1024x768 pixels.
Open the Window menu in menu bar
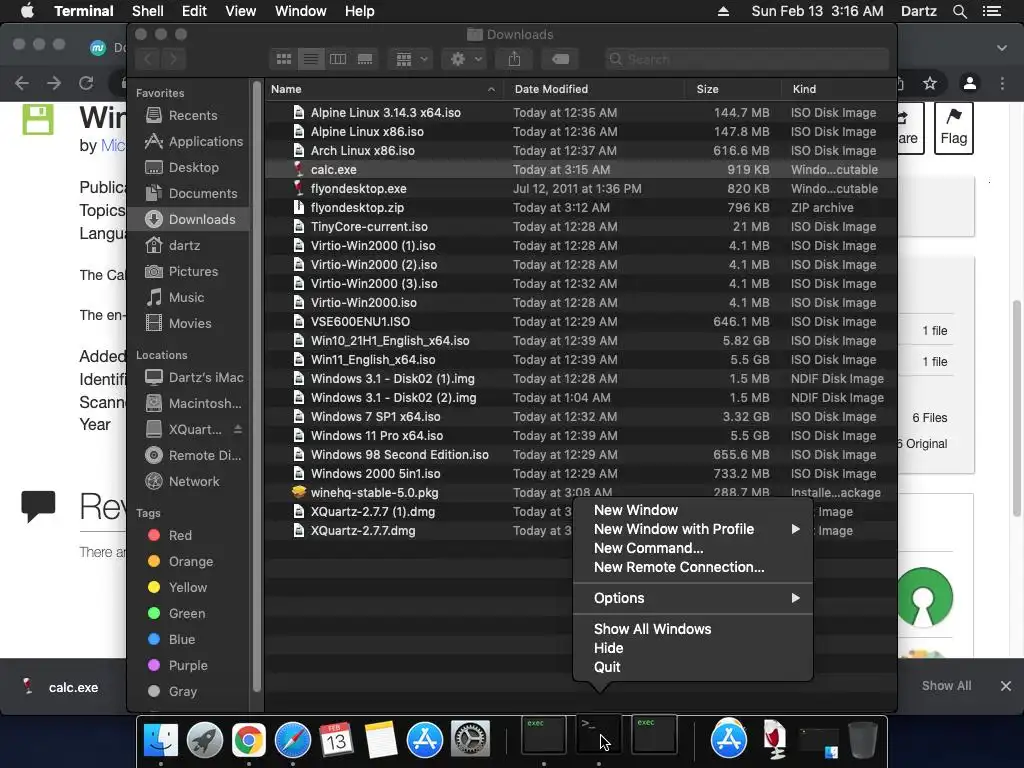click(x=300, y=11)
